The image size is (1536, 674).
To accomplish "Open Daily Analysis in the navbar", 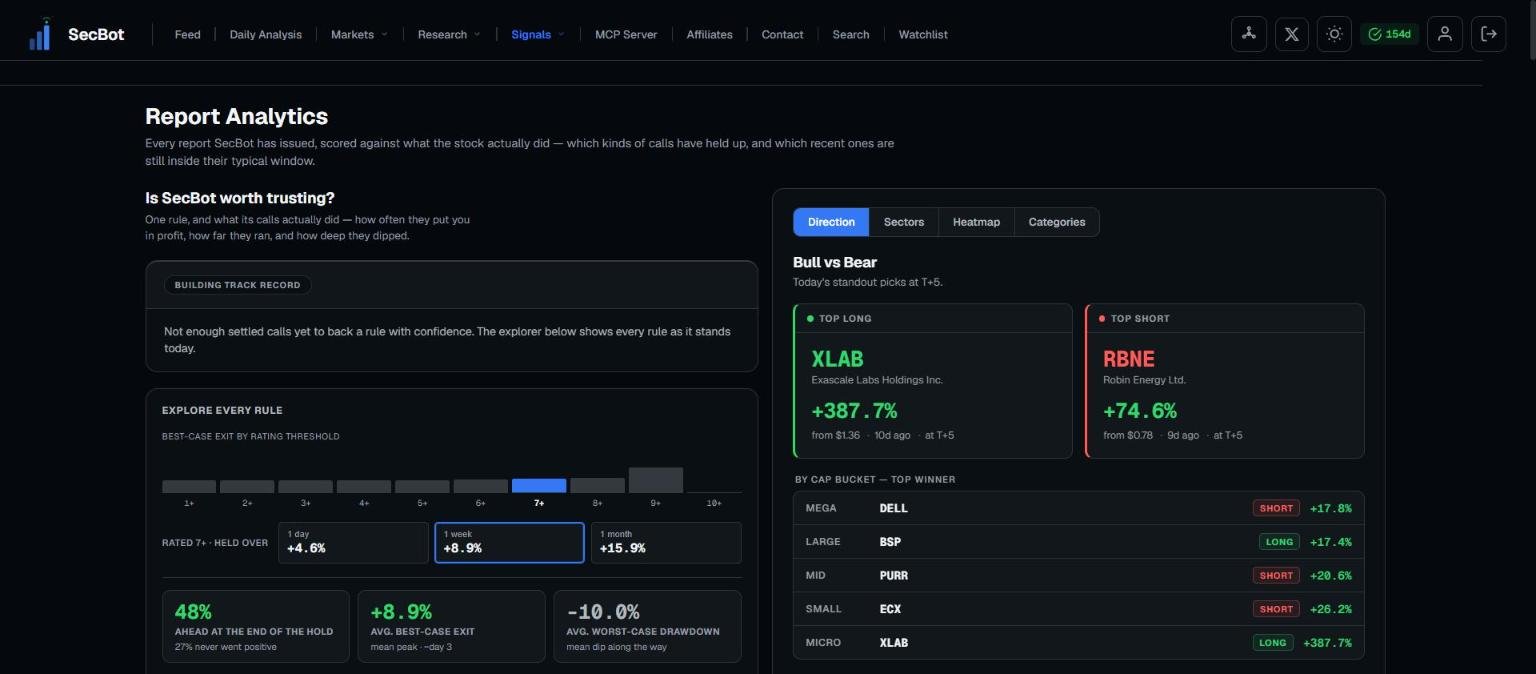I will tap(266, 34).
